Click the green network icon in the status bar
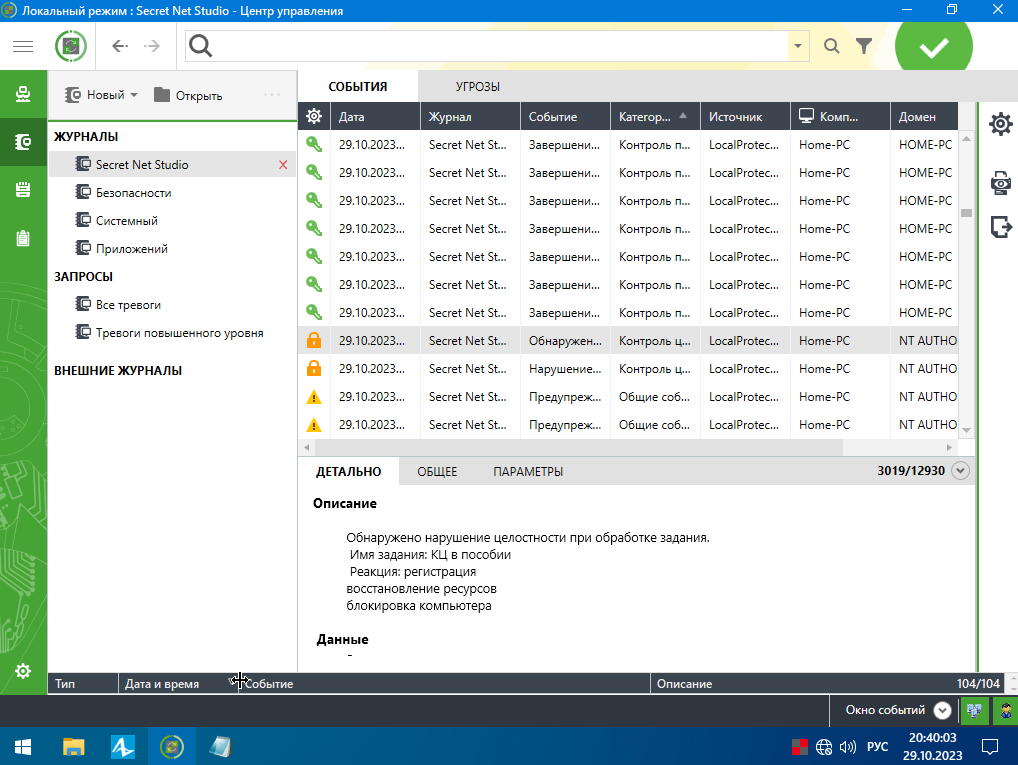The height and width of the screenshot is (765, 1018). pos(974,710)
